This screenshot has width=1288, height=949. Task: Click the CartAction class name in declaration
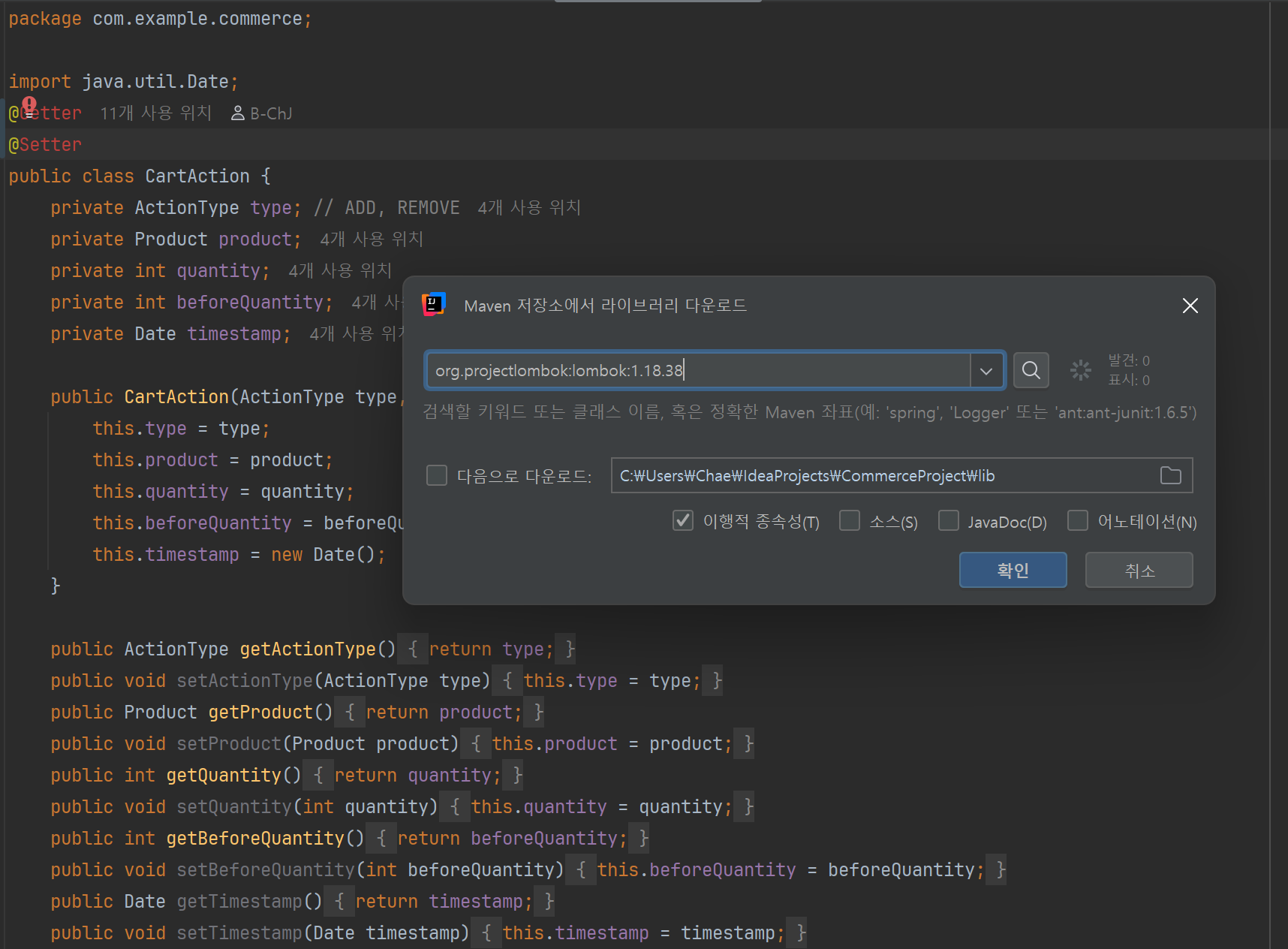197,176
